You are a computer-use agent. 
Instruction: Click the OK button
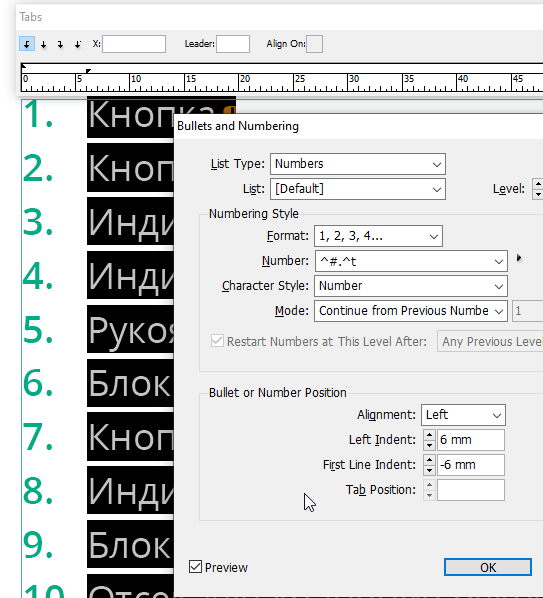(x=488, y=567)
